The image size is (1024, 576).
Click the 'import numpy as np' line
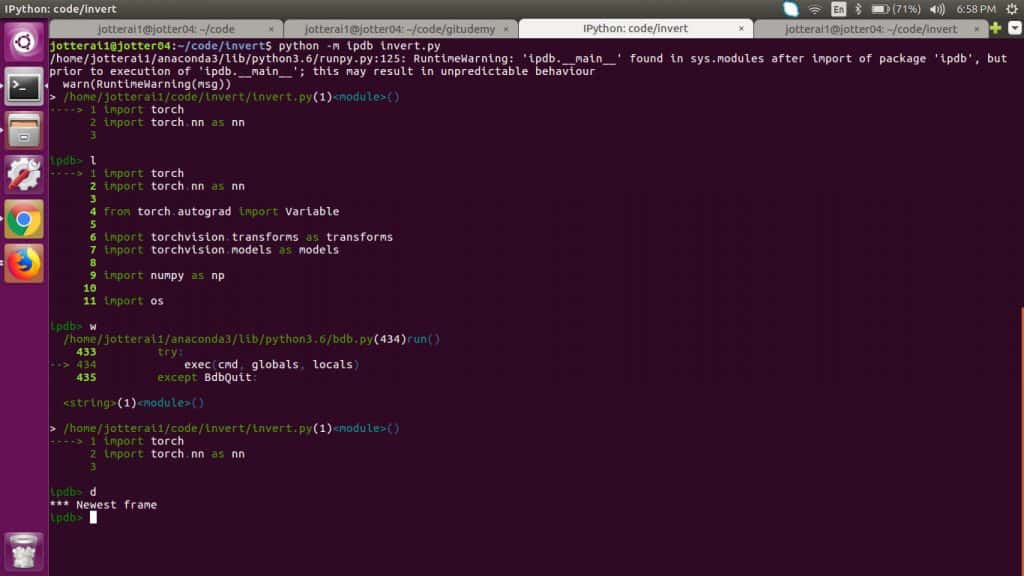click(x=164, y=276)
